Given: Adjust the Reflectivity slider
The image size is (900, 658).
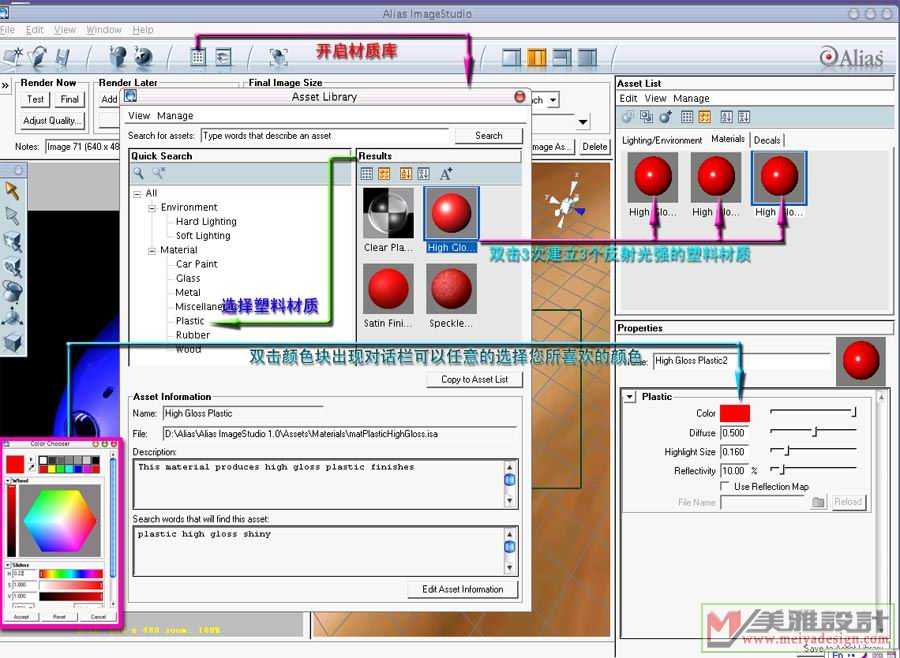Looking at the screenshot, I should [813, 470].
